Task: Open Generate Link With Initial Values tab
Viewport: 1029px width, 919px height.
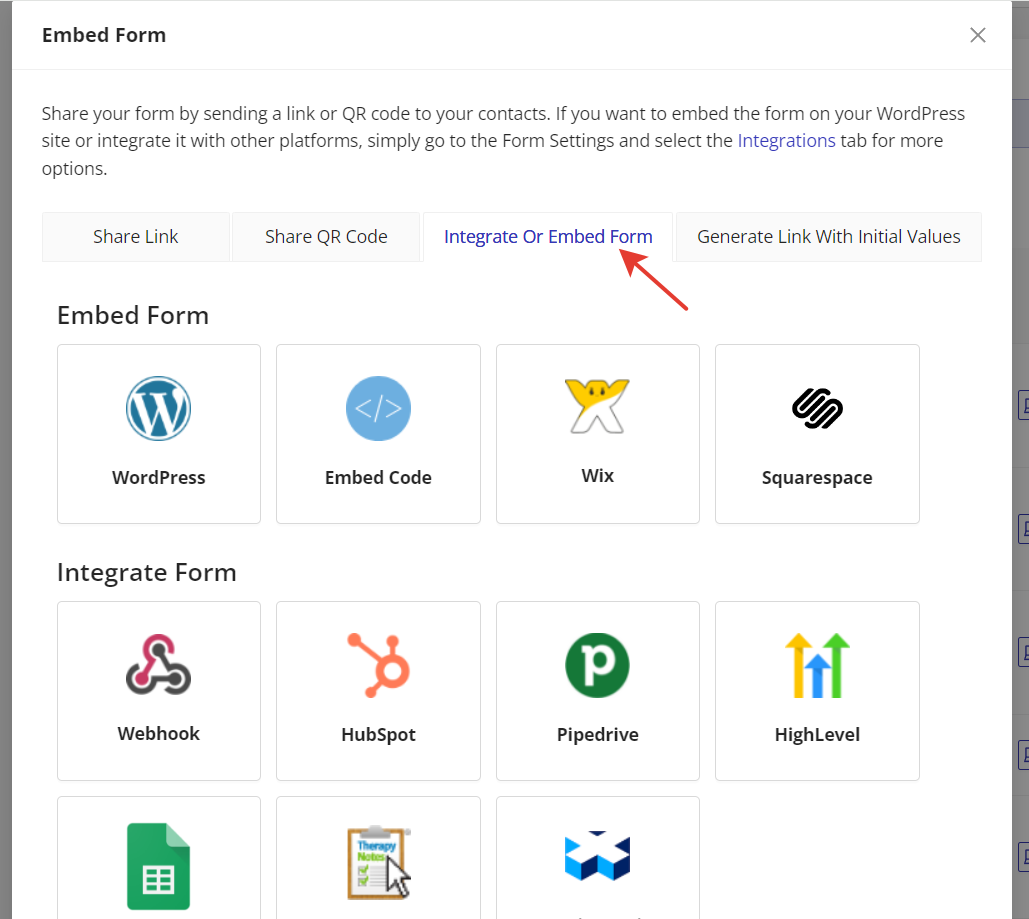Action: pyautogui.click(x=828, y=237)
